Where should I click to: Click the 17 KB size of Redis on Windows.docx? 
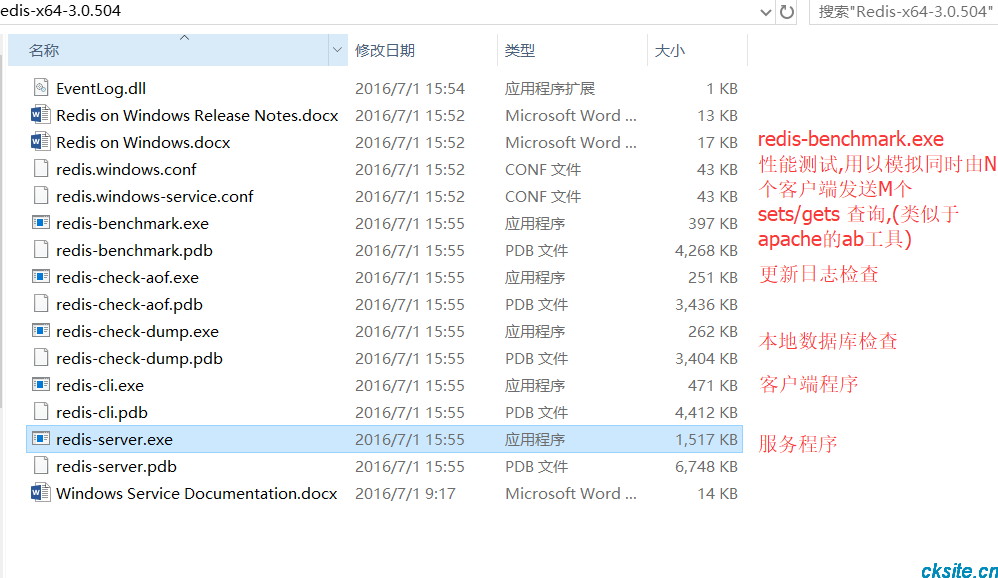[718, 142]
